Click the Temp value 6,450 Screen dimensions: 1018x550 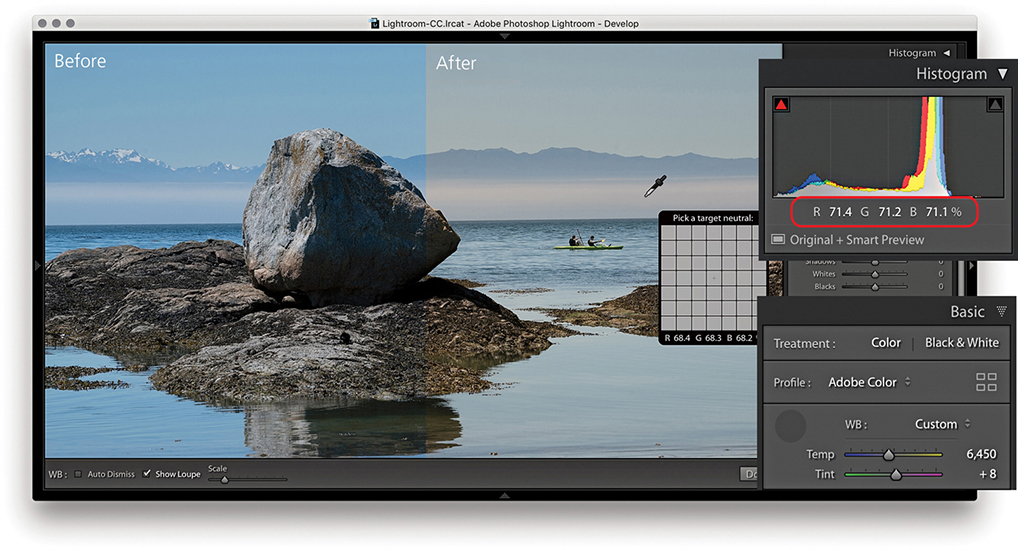point(981,454)
